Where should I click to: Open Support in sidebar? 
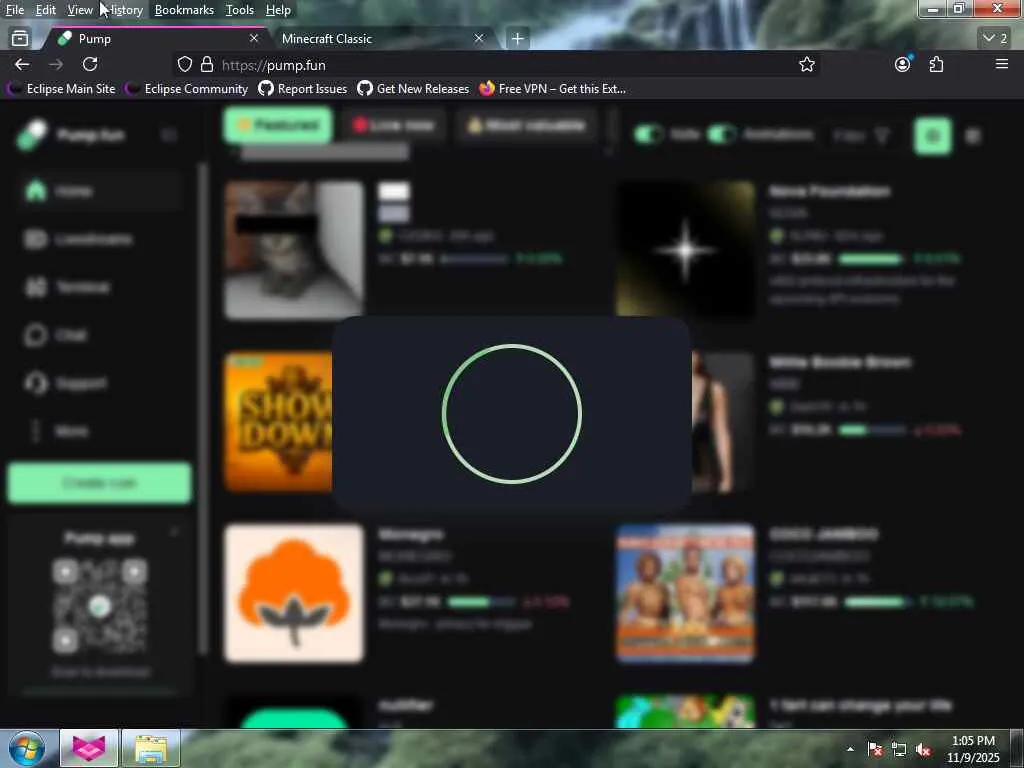coord(98,383)
